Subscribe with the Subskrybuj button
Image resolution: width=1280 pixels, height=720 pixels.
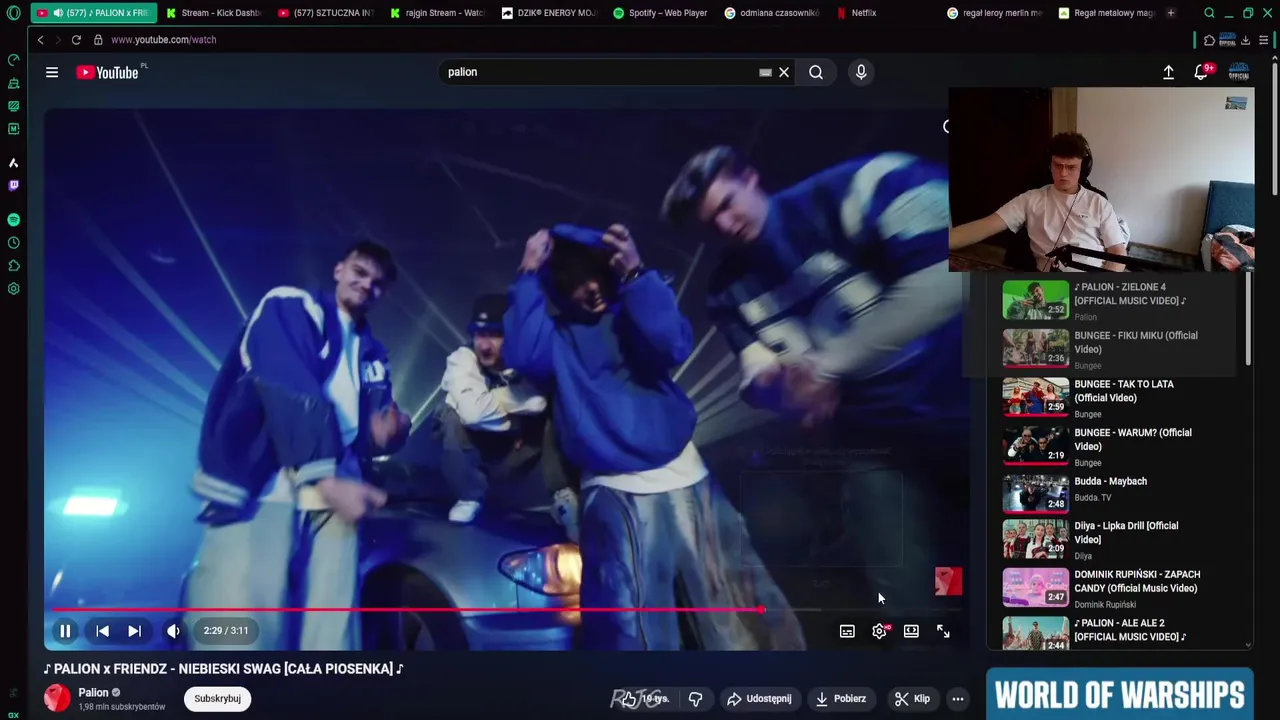pos(218,699)
